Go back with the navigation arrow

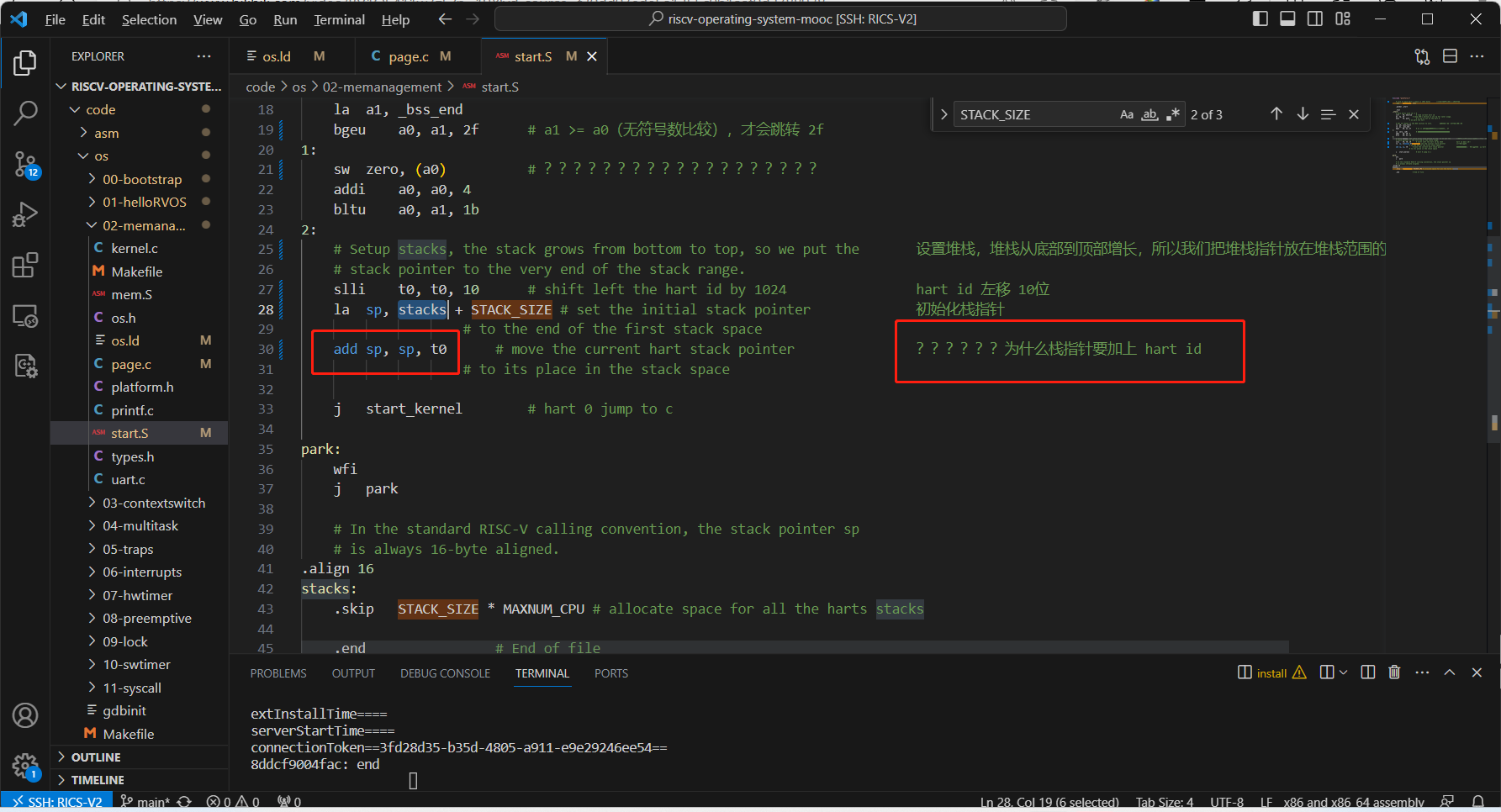pyautogui.click(x=445, y=19)
